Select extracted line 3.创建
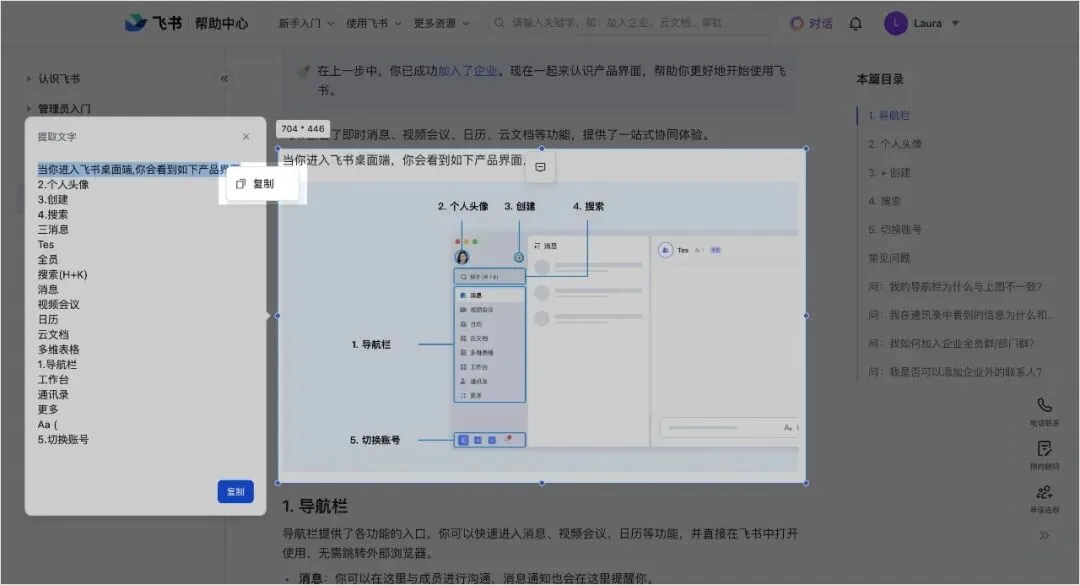 [52, 200]
